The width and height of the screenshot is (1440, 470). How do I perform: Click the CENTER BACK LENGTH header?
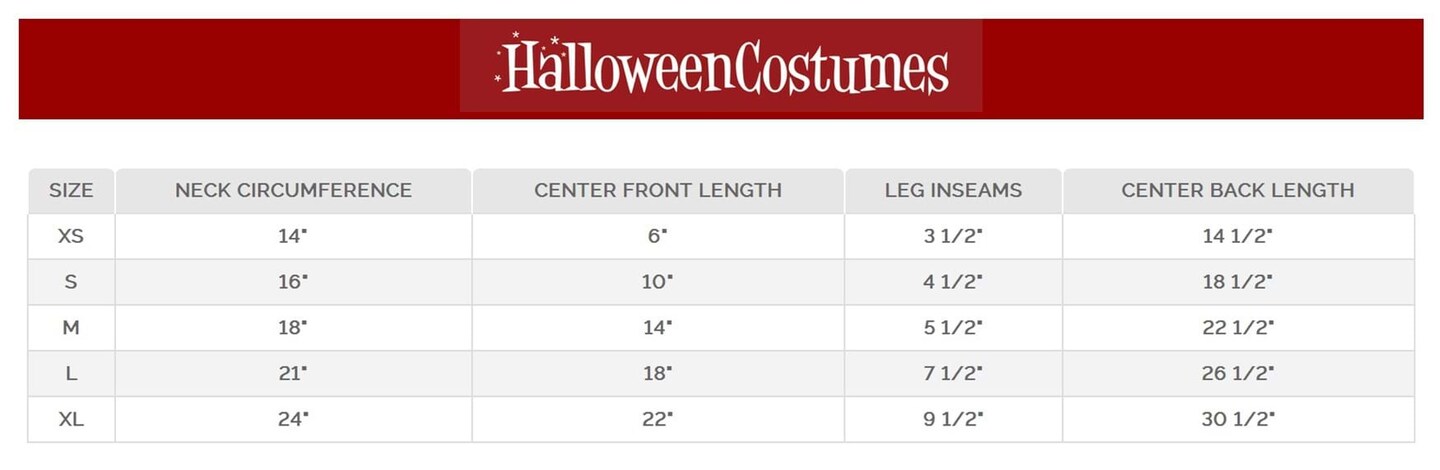pyautogui.click(x=1237, y=190)
